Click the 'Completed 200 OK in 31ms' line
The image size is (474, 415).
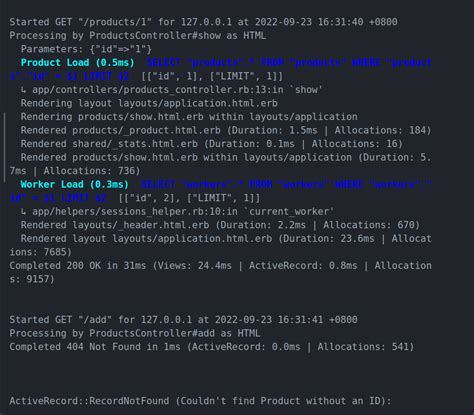[220, 273]
